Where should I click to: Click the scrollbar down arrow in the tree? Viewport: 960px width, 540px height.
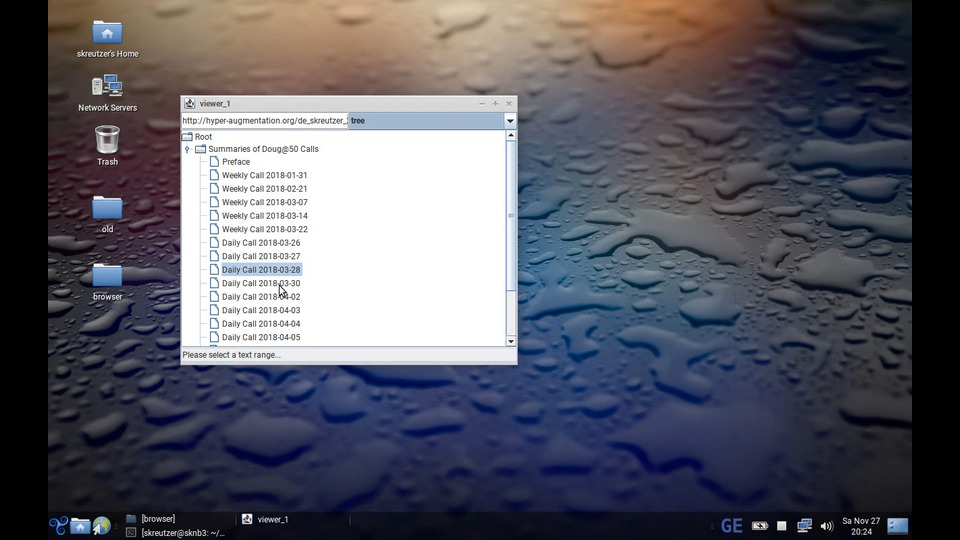point(511,341)
